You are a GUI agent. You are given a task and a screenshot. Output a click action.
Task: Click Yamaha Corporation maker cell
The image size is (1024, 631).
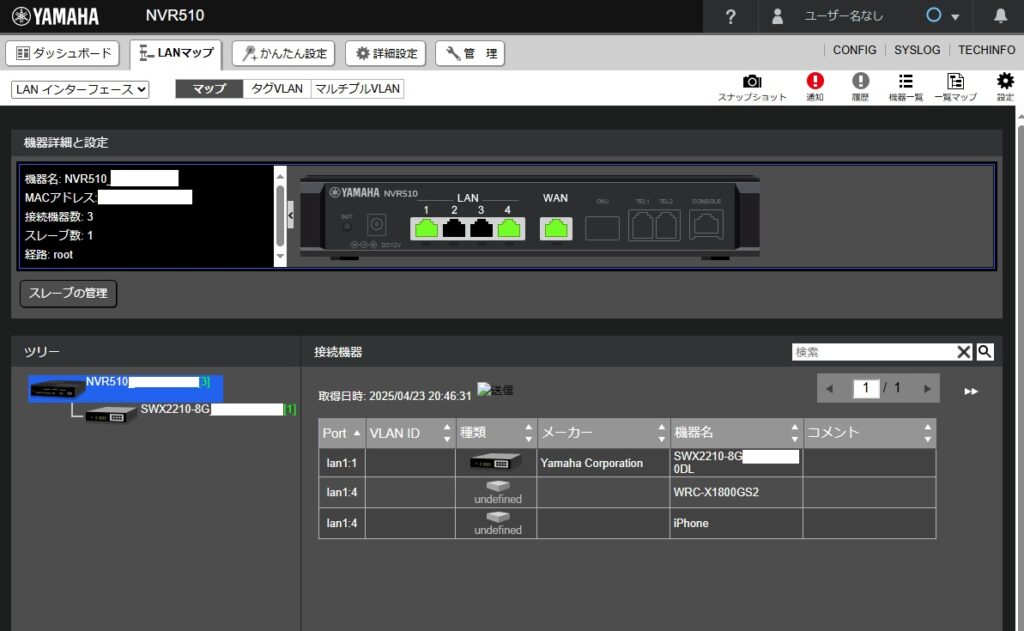tap(603, 462)
